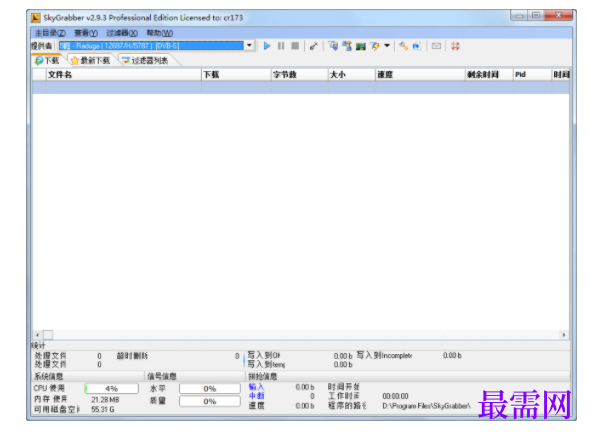The width and height of the screenshot is (590, 436).
Task: Click the 系统信息 section header
Action: click(x=49, y=376)
